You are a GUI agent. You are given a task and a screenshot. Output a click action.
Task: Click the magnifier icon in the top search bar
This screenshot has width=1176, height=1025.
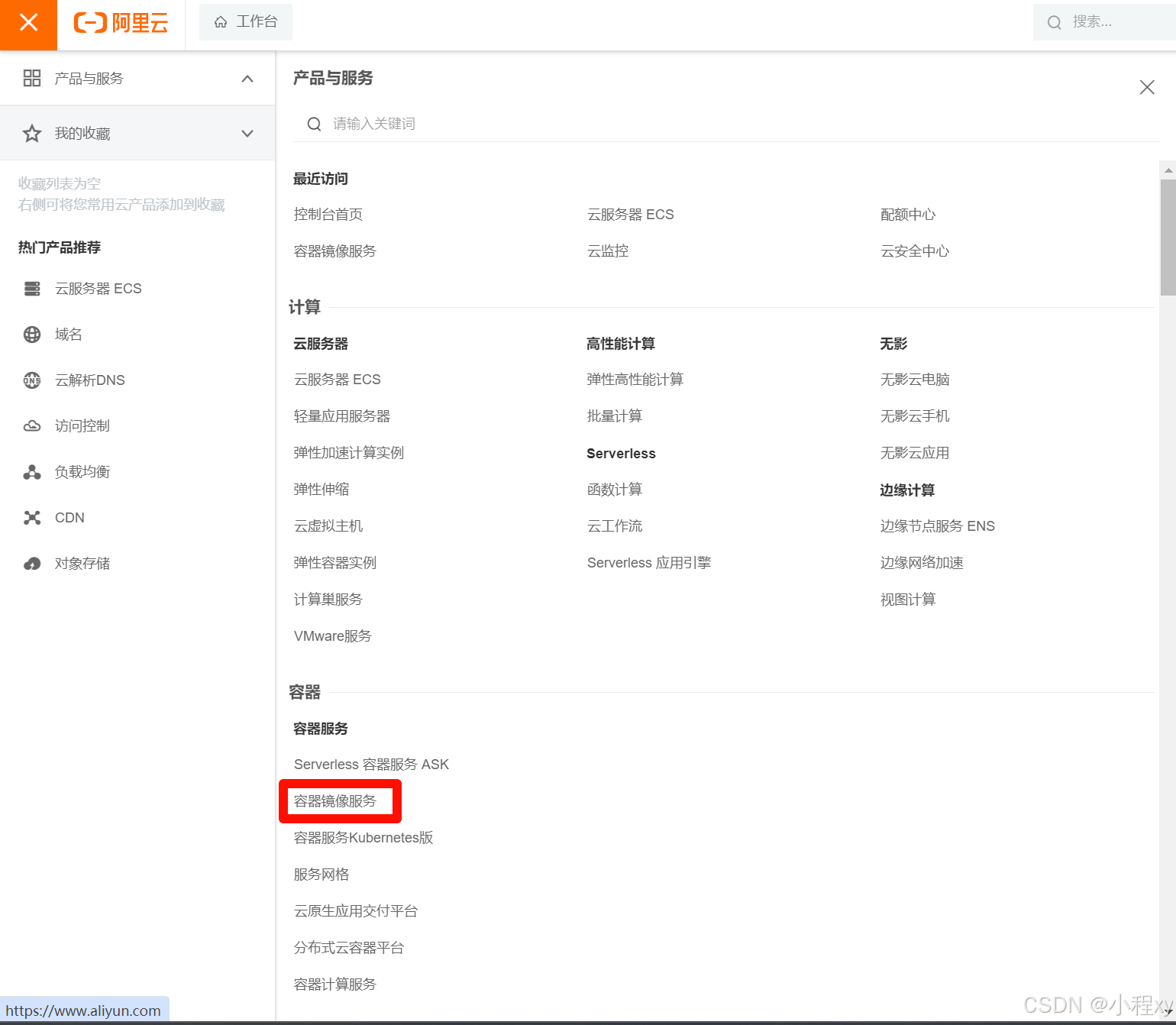point(1055,22)
